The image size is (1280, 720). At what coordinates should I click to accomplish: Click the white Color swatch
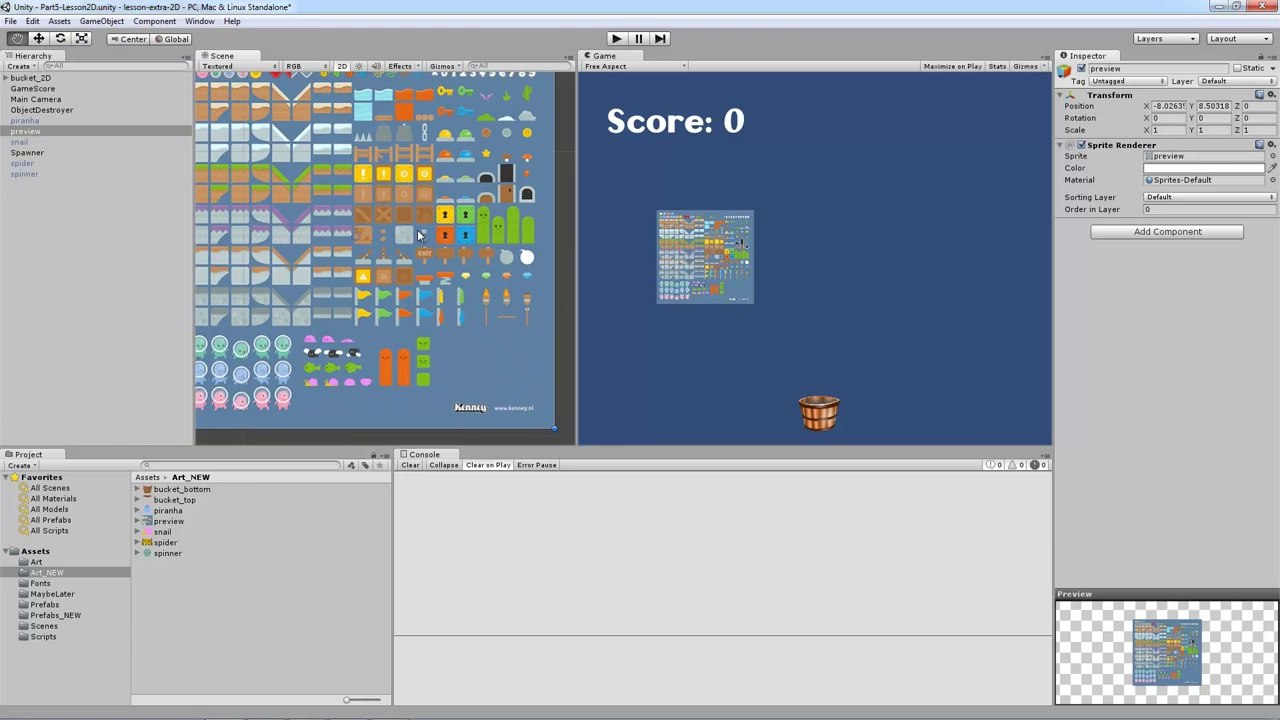click(1204, 168)
